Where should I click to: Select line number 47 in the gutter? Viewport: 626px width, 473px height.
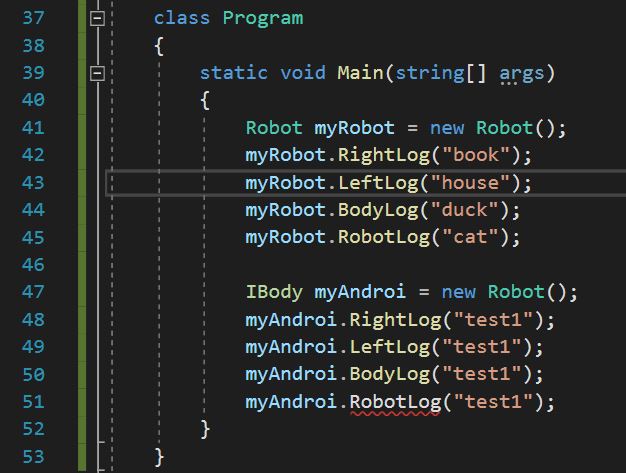(32, 292)
